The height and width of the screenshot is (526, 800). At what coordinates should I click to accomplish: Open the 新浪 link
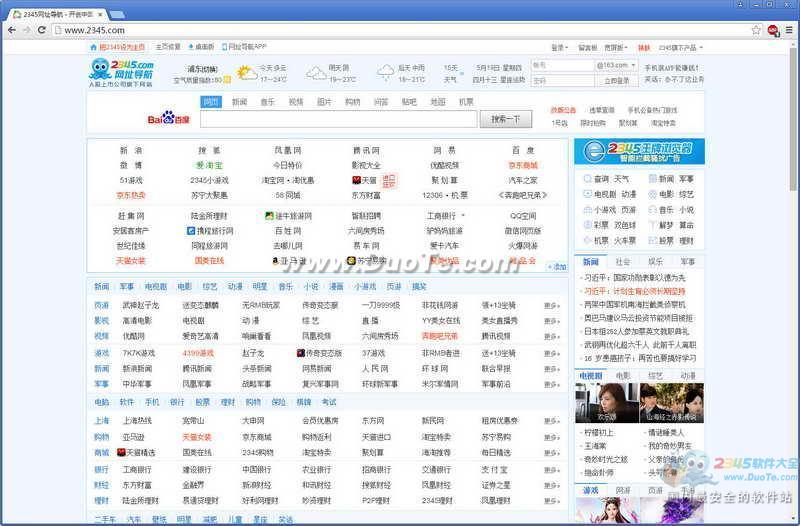[131, 151]
